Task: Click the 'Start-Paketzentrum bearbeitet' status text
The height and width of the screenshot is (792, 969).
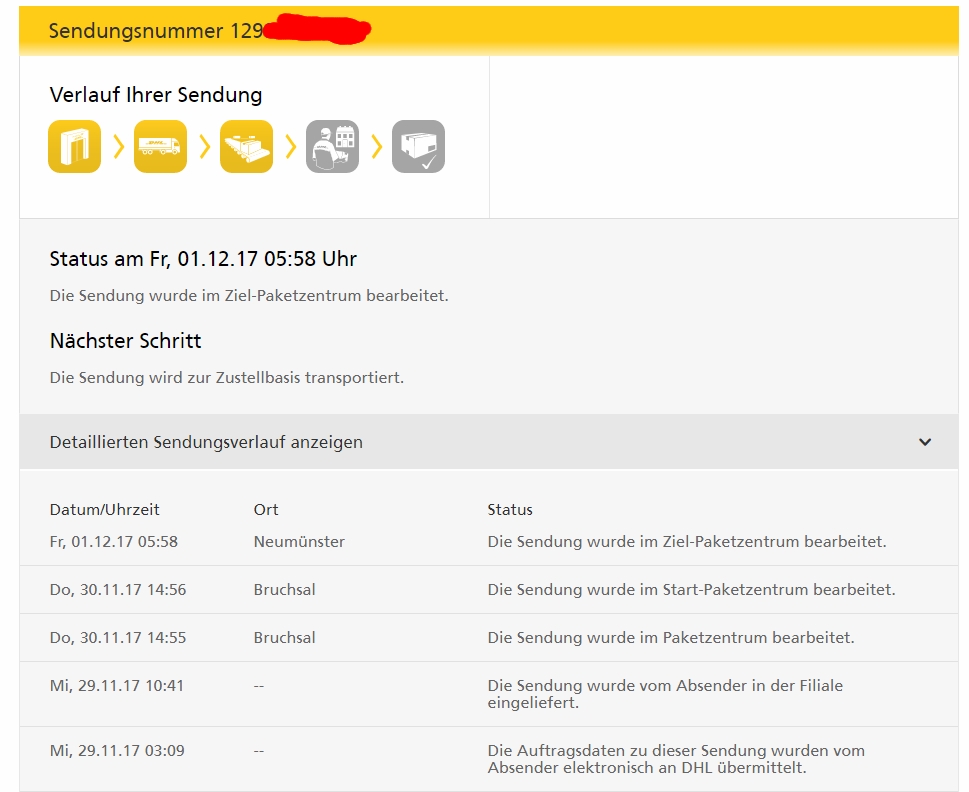Action: tap(691, 590)
